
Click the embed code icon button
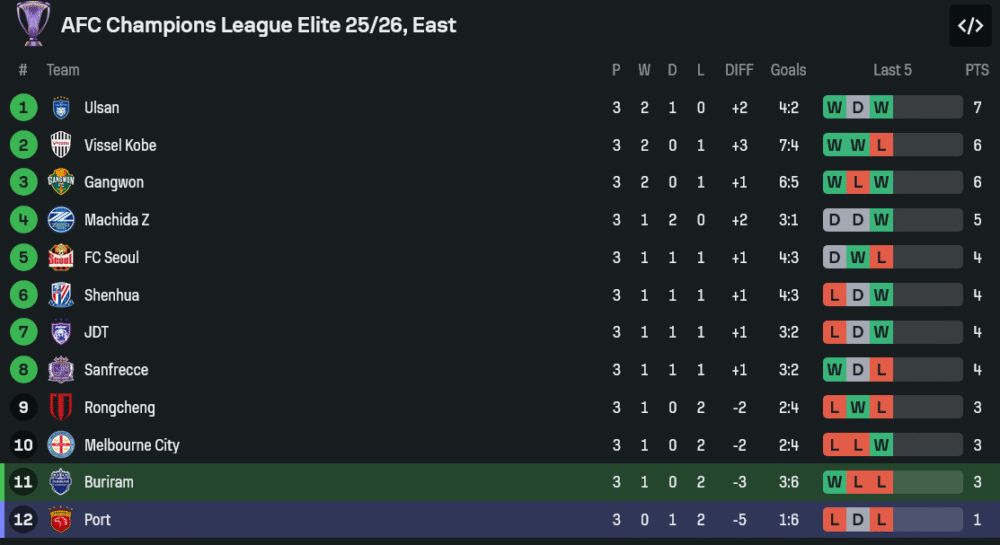(x=970, y=26)
